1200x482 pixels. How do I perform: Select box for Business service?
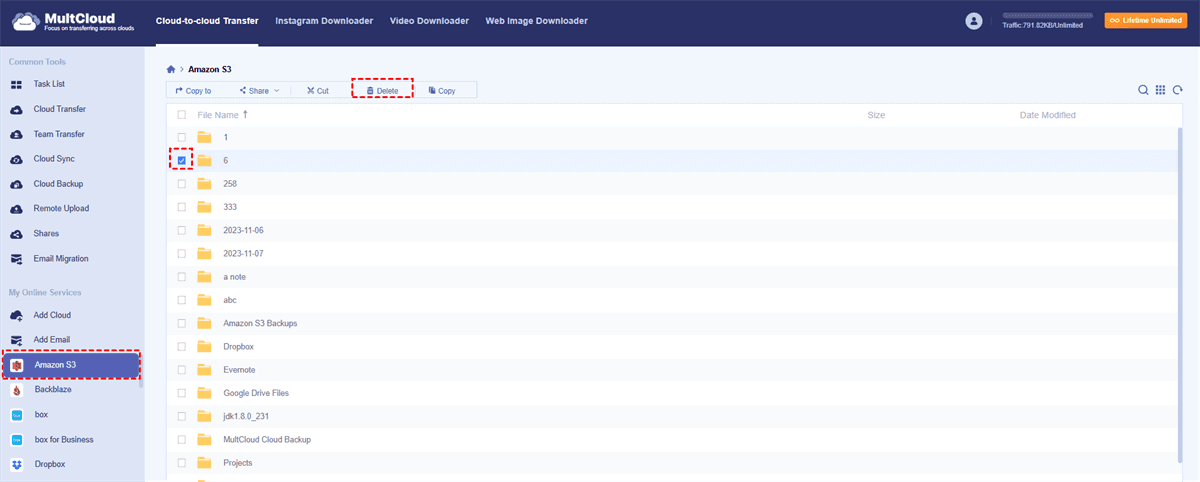(x=64, y=440)
